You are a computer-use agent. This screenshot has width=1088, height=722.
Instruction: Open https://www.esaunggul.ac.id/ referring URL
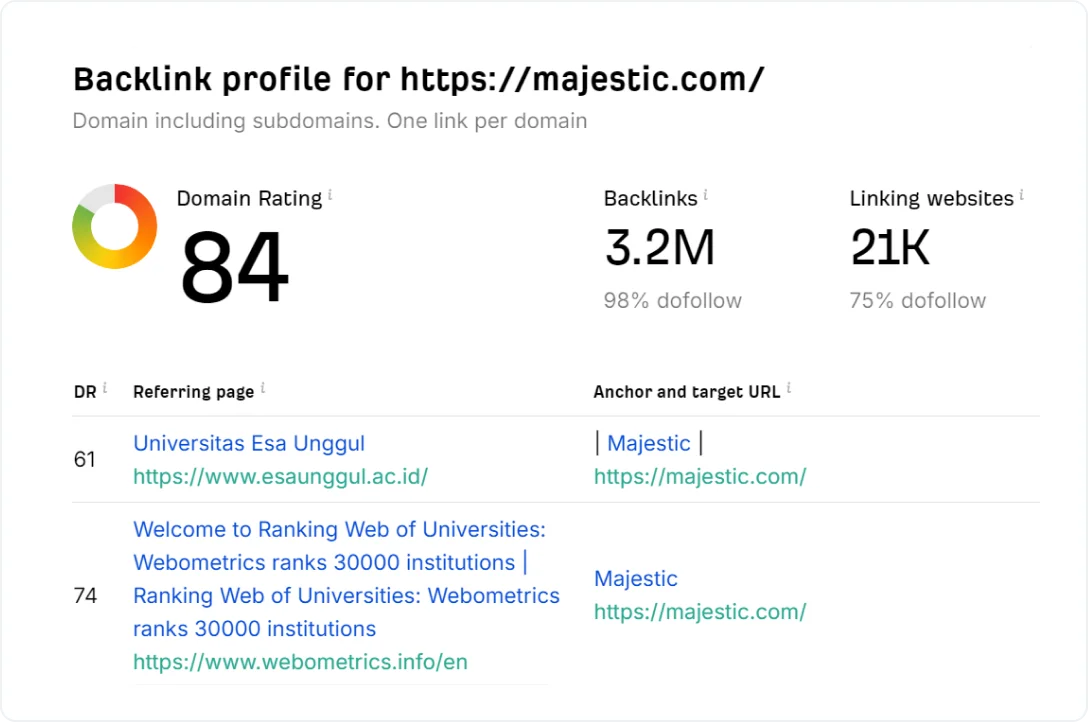[281, 477]
